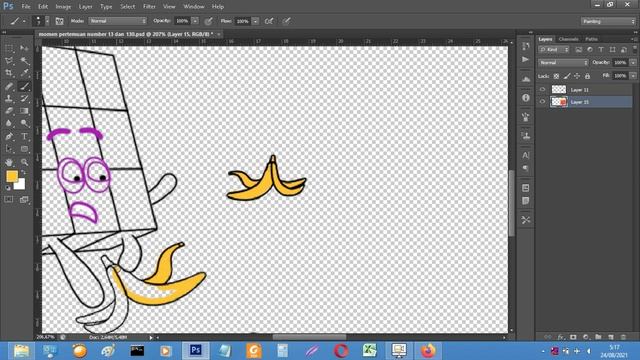Open the Info panel icon

(x=526, y=98)
